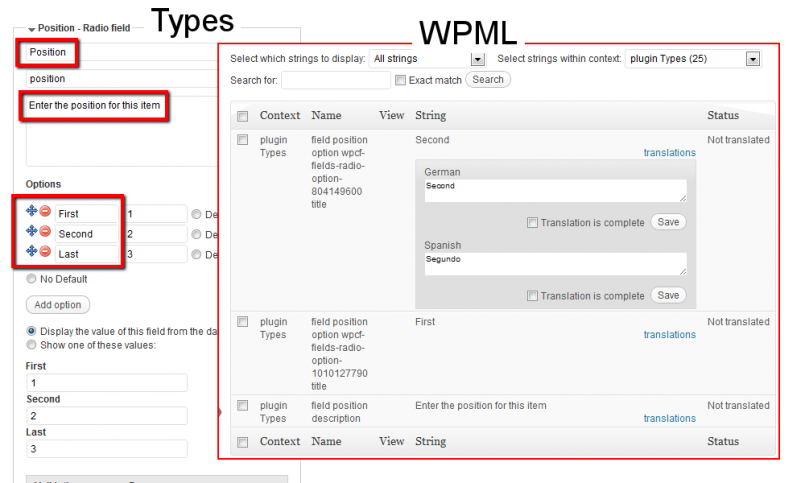The width and height of the screenshot is (805, 483).
Task: Select 'Display the value of this field' radio
Action: [31, 331]
